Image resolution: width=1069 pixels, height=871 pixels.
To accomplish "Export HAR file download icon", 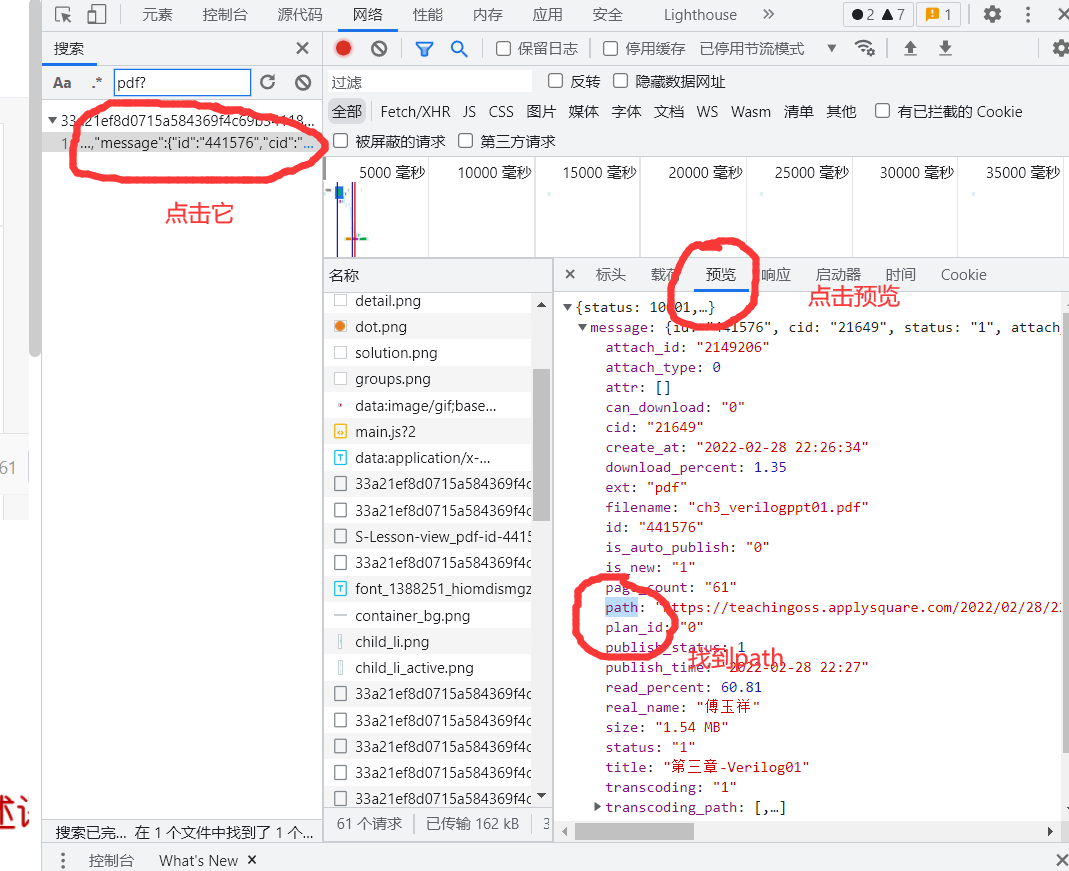I will pyautogui.click(x=945, y=48).
